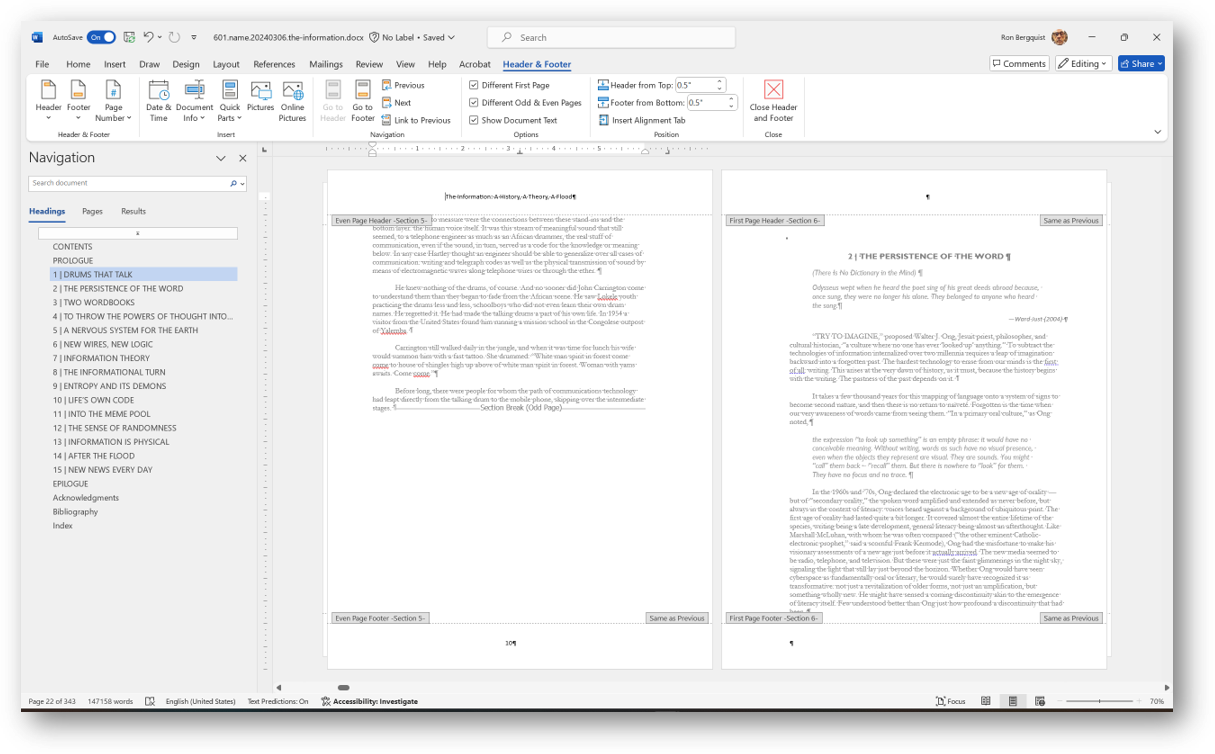Image resolution: width=1215 pixels, height=754 pixels.
Task: Open the Pages tab in Navigation pane
Action: pos(93,211)
